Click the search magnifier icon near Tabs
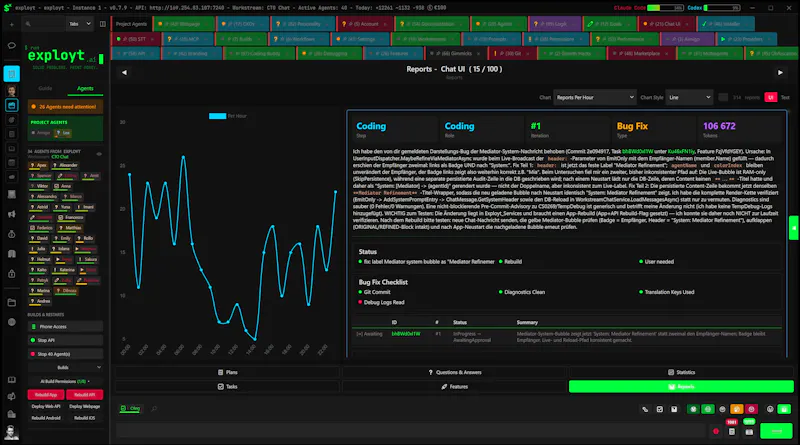The height and width of the screenshot is (445, 800). (28, 24)
